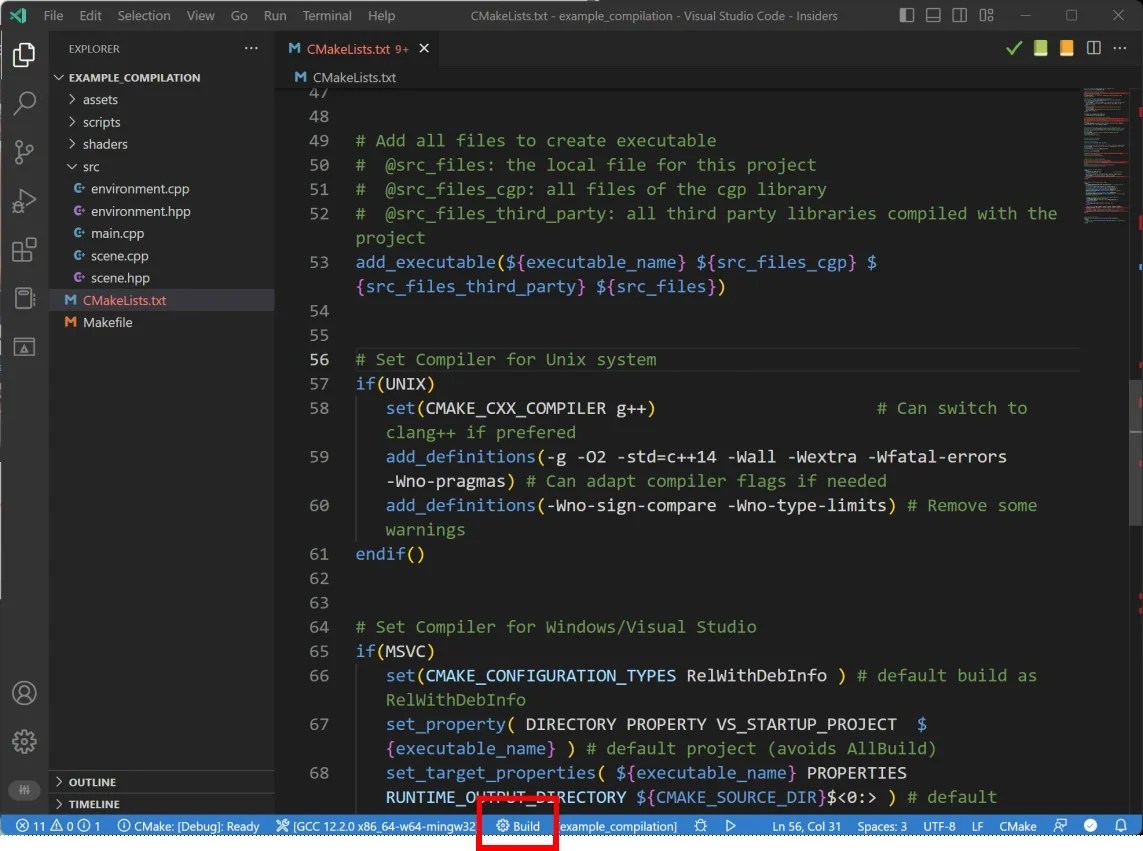Change UTF-8 file encoding
This screenshot has height=851, width=1143.
[x=939, y=825]
